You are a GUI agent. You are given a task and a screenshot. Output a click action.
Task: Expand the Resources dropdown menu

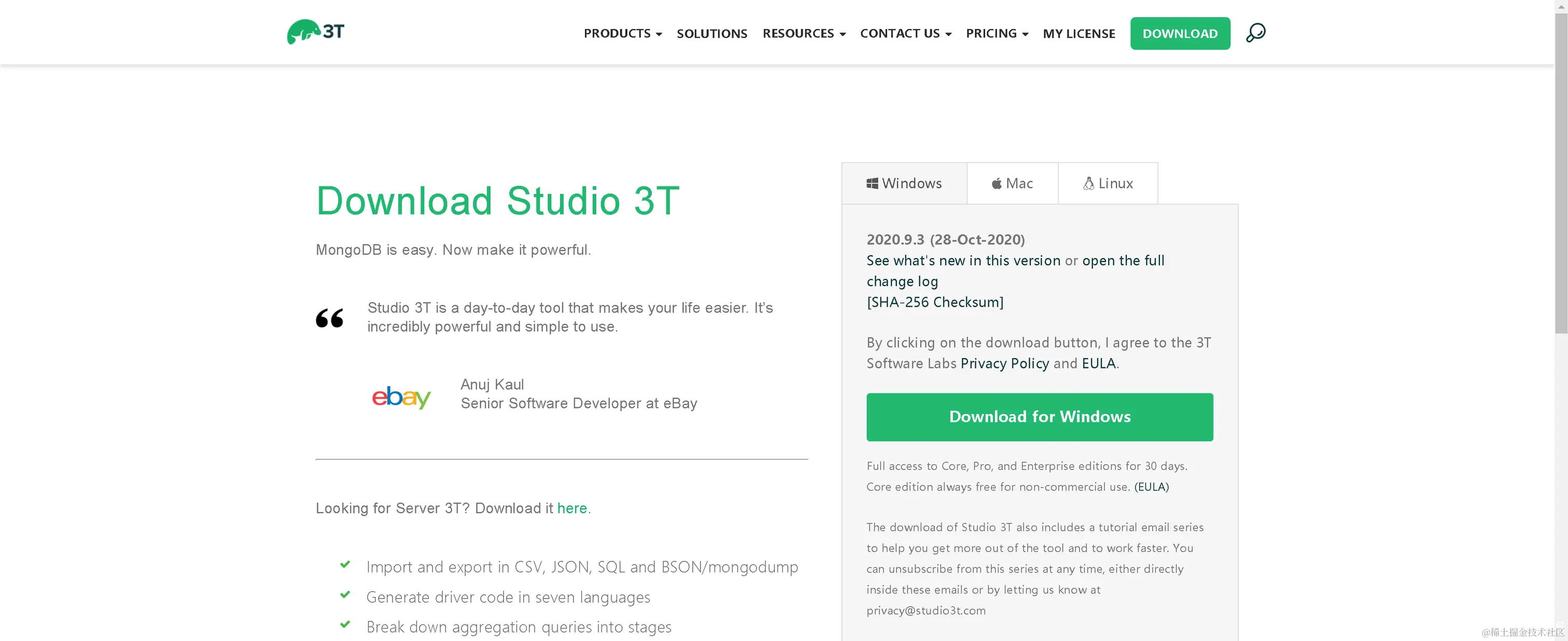point(804,34)
